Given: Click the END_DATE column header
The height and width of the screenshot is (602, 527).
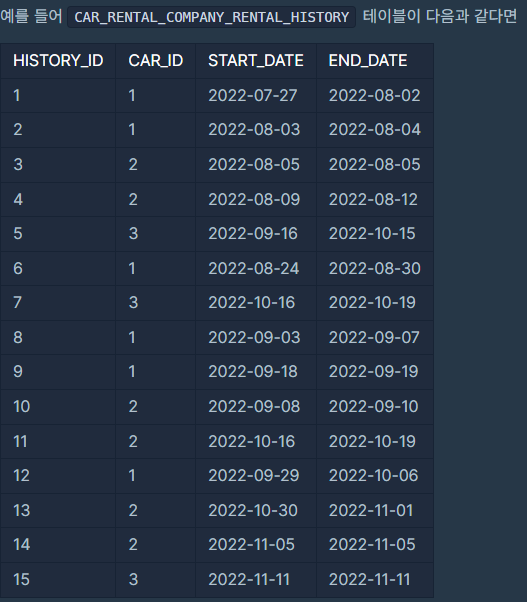Looking at the screenshot, I should point(375,61).
